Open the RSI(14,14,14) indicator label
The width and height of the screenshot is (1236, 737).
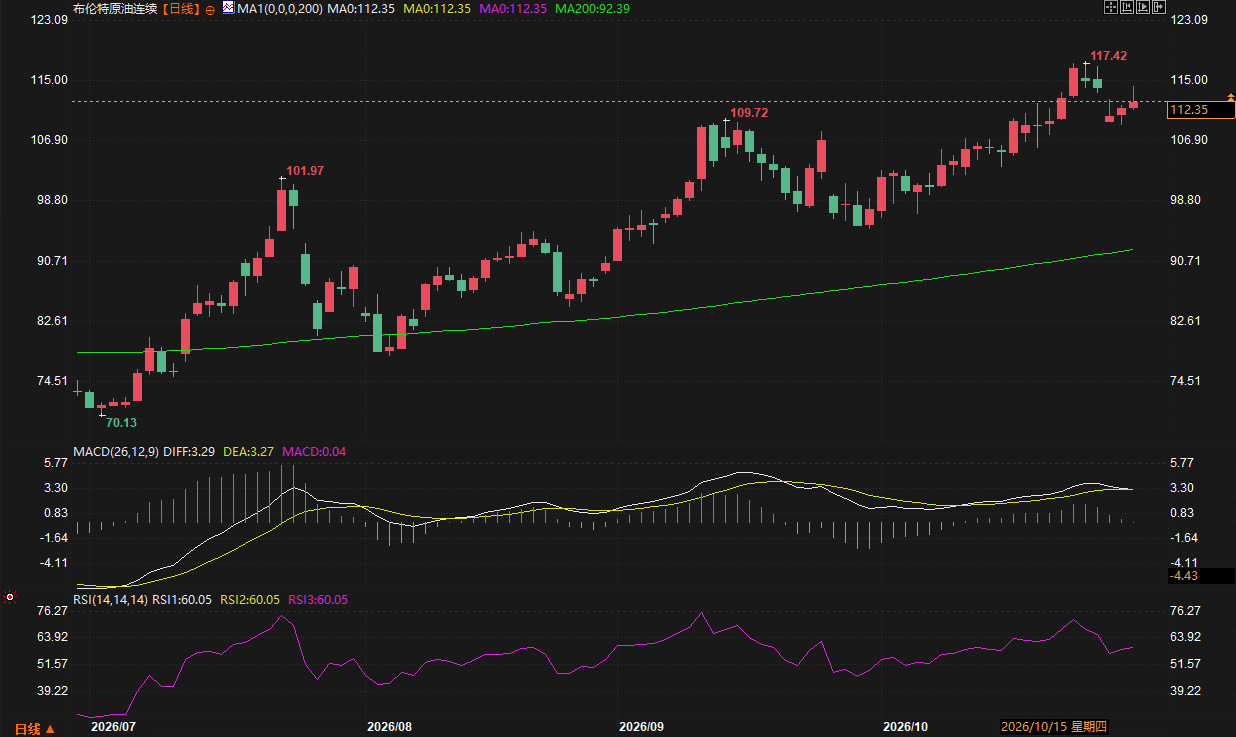click(x=111, y=599)
